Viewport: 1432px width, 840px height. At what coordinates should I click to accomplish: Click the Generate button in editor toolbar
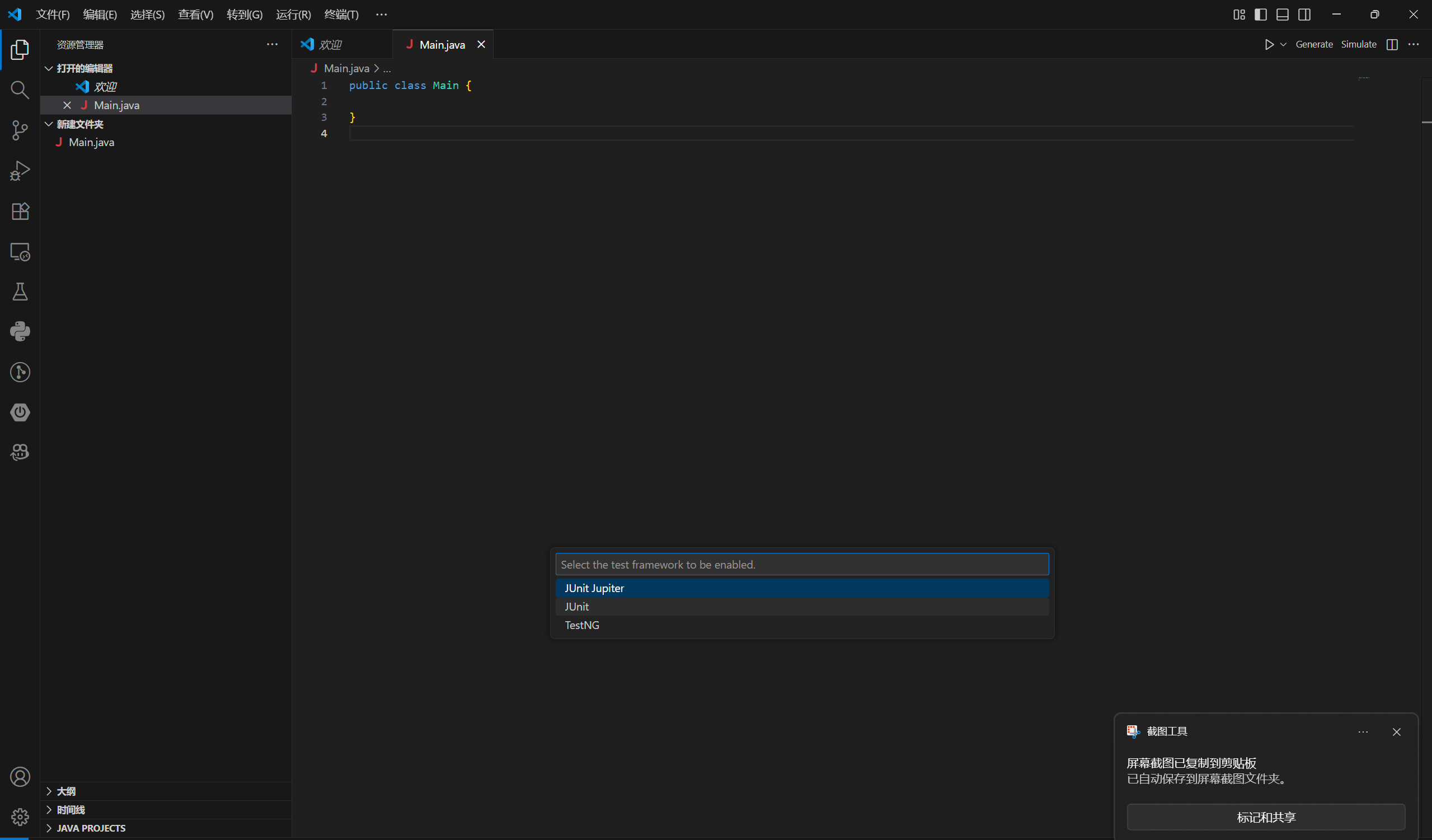1314,44
